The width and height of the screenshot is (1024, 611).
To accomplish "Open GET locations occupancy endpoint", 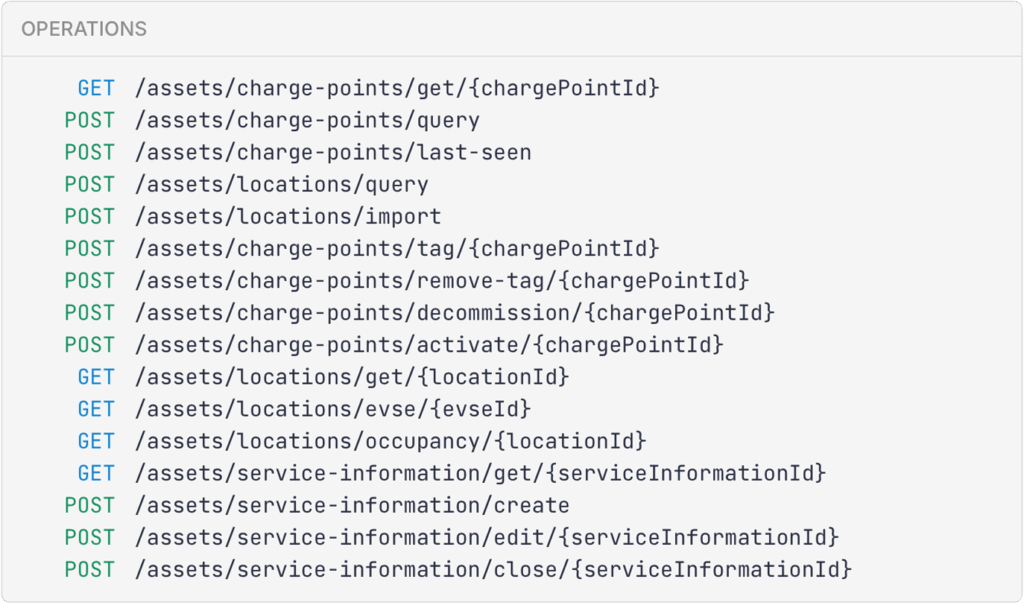I will tap(390, 441).
